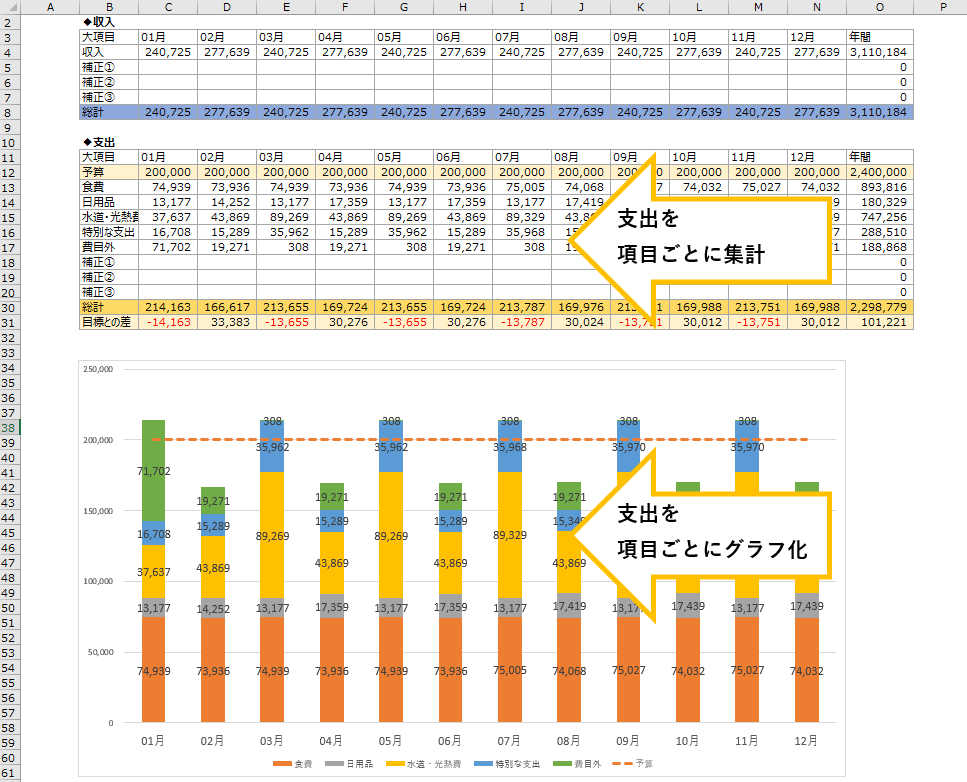
Task: Select the 水道・光熱費 row label
Action: coord(109,217)
